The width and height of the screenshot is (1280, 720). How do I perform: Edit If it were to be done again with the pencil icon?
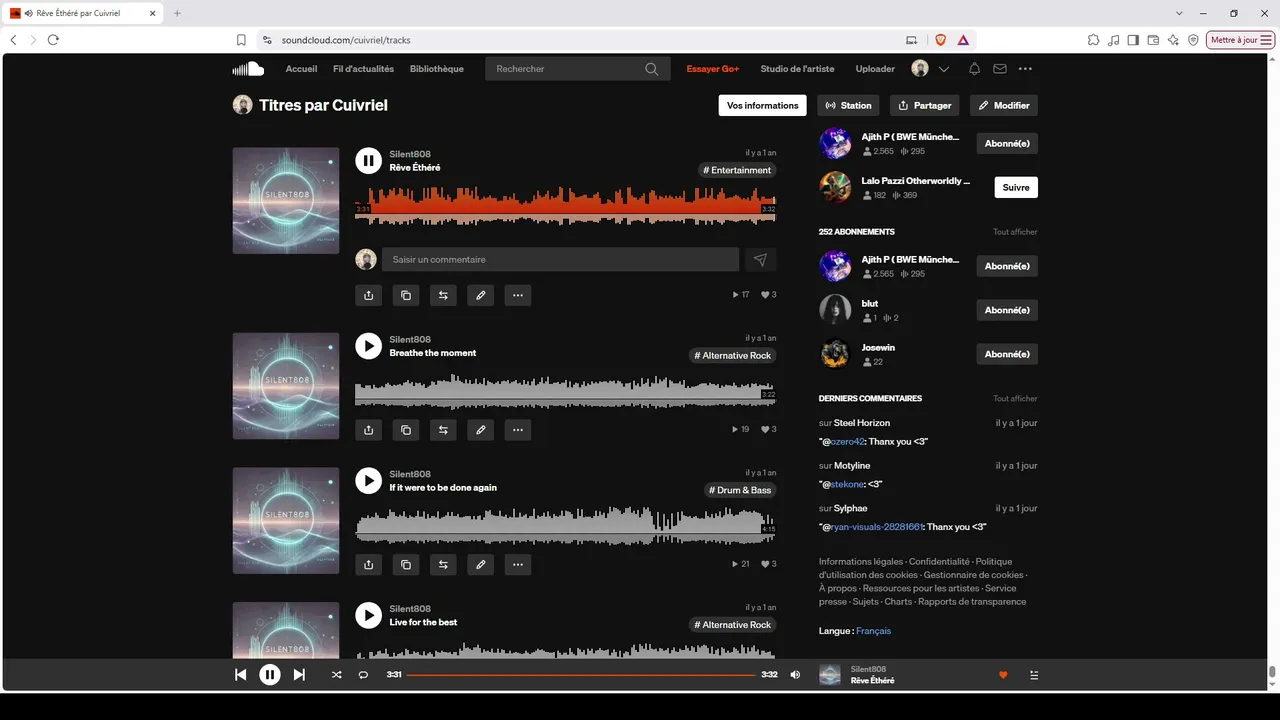click(481, 565)
